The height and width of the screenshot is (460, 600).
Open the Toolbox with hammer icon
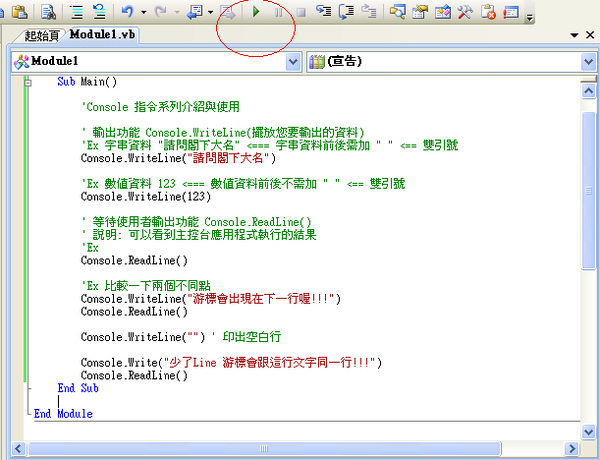(465, 12)
